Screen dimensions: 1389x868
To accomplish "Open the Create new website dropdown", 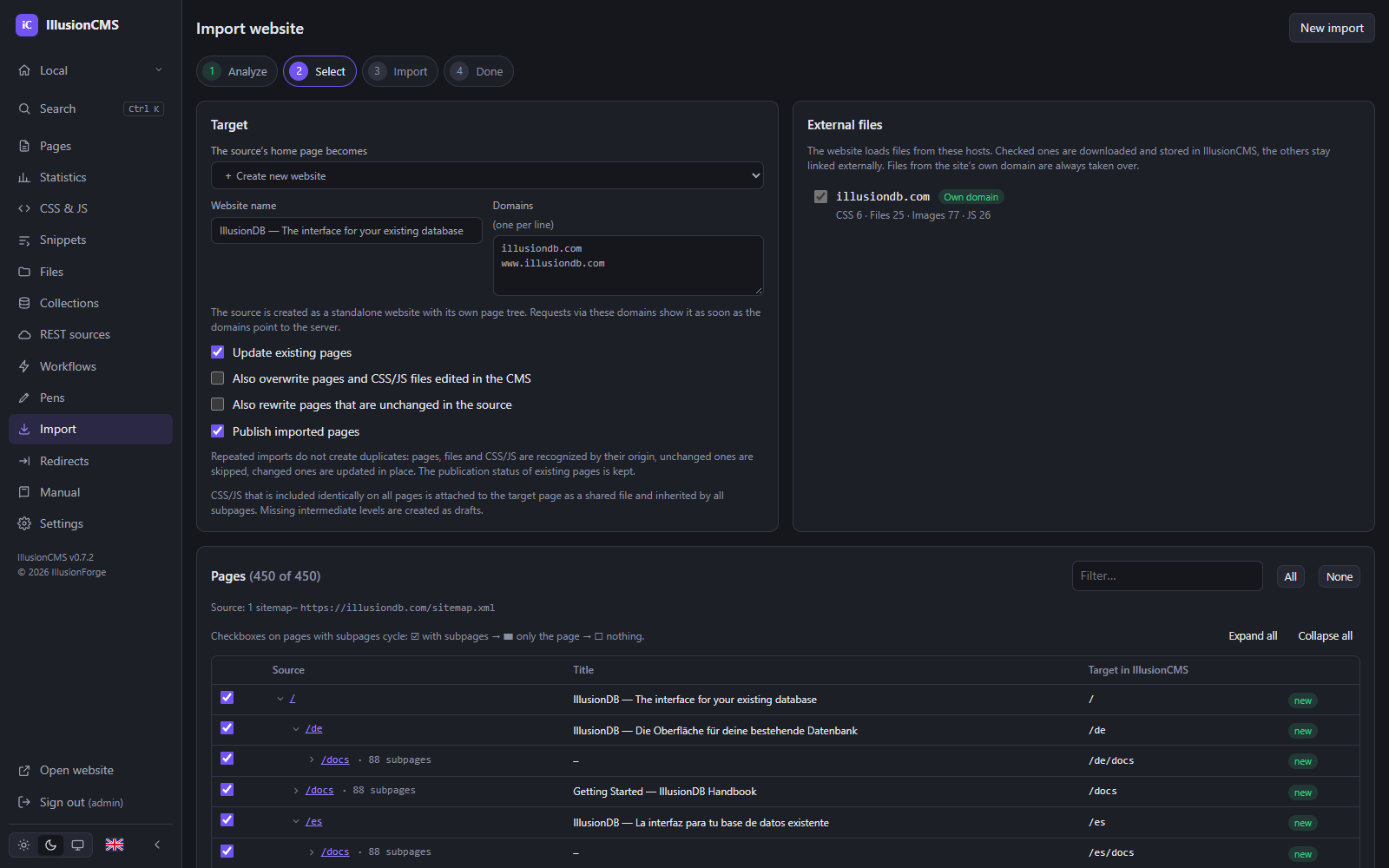I will click(487, 175).
